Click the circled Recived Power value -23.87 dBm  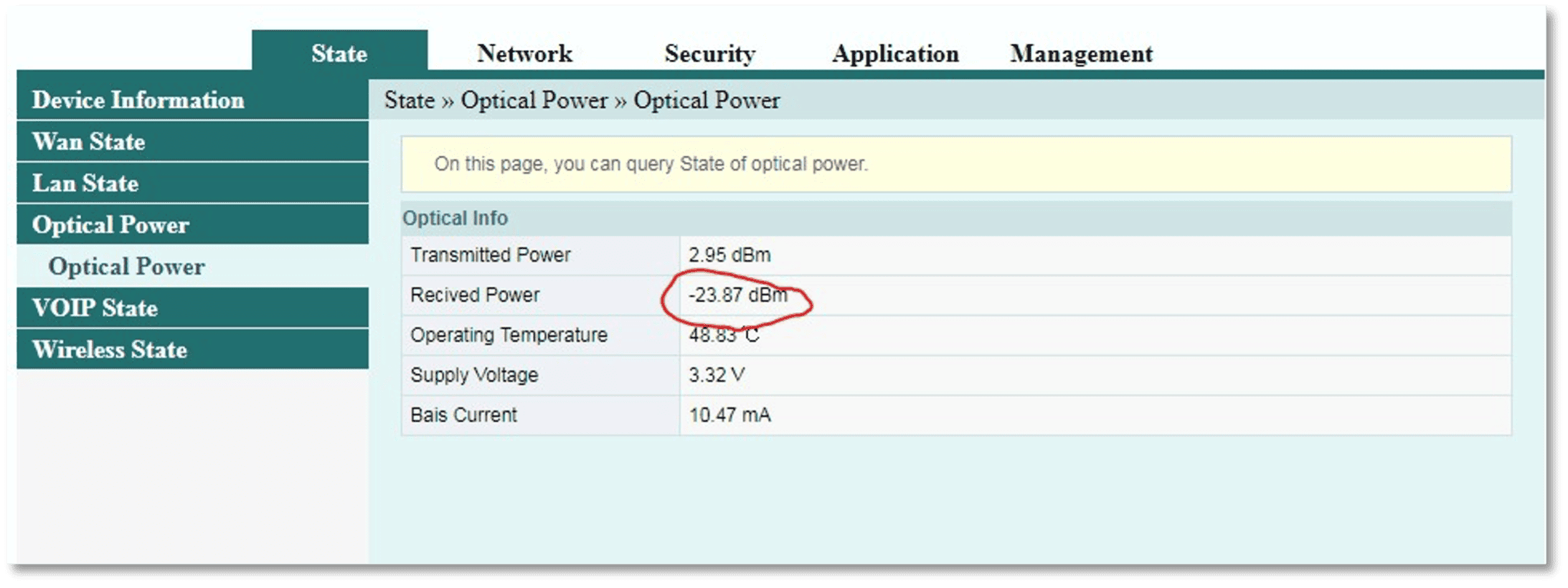[737, 295]
